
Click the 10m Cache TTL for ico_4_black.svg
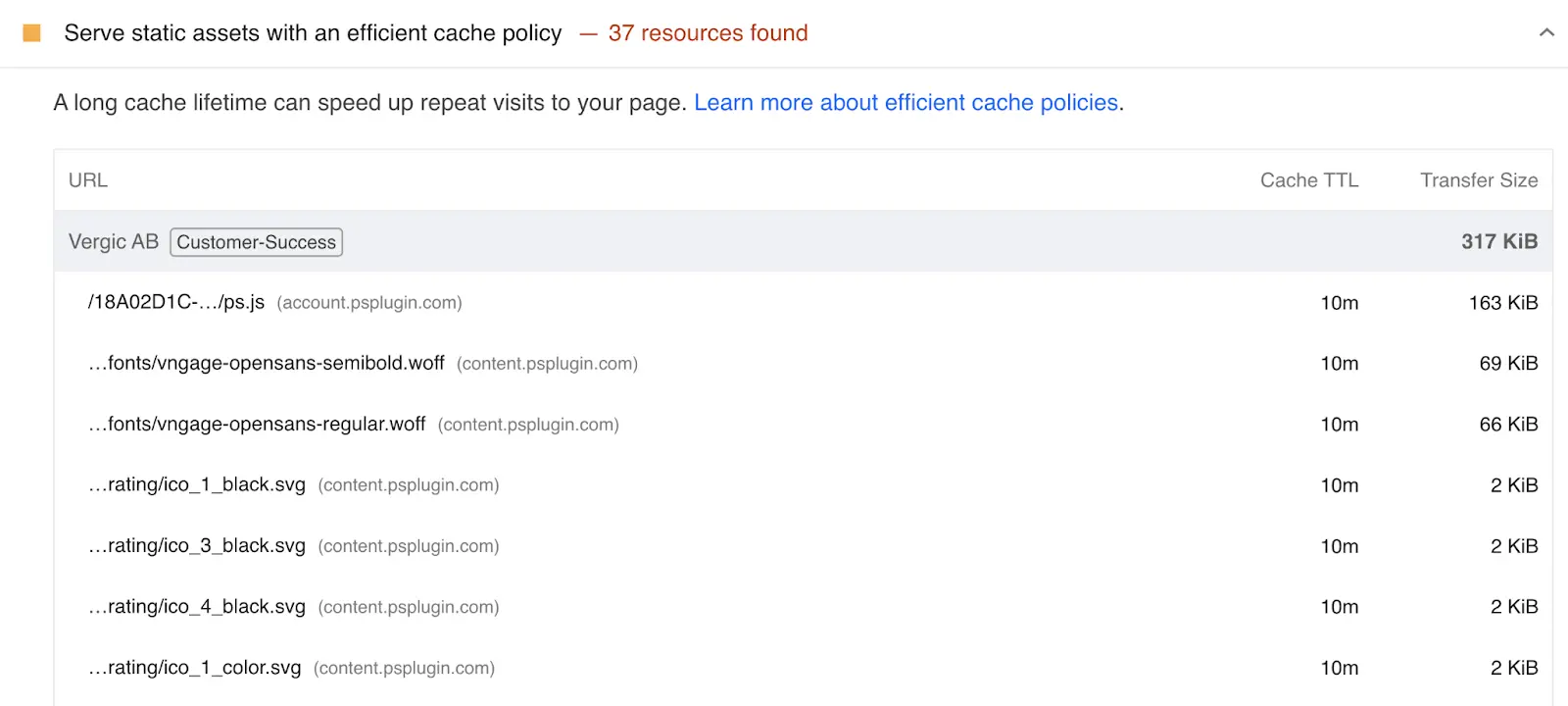tap(1340, 607)
